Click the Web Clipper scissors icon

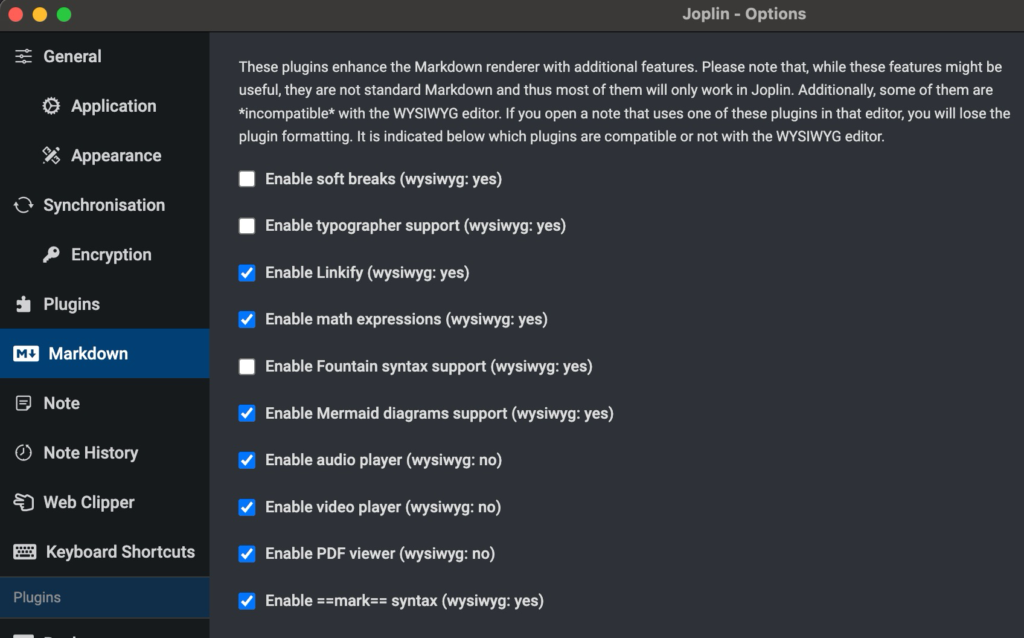24,502
